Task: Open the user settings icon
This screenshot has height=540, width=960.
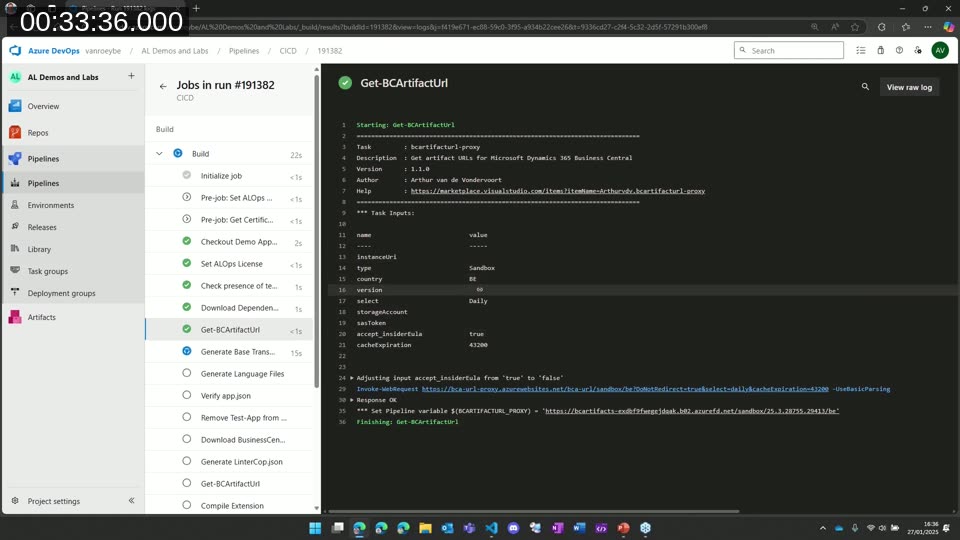Action: coord(918,51)
